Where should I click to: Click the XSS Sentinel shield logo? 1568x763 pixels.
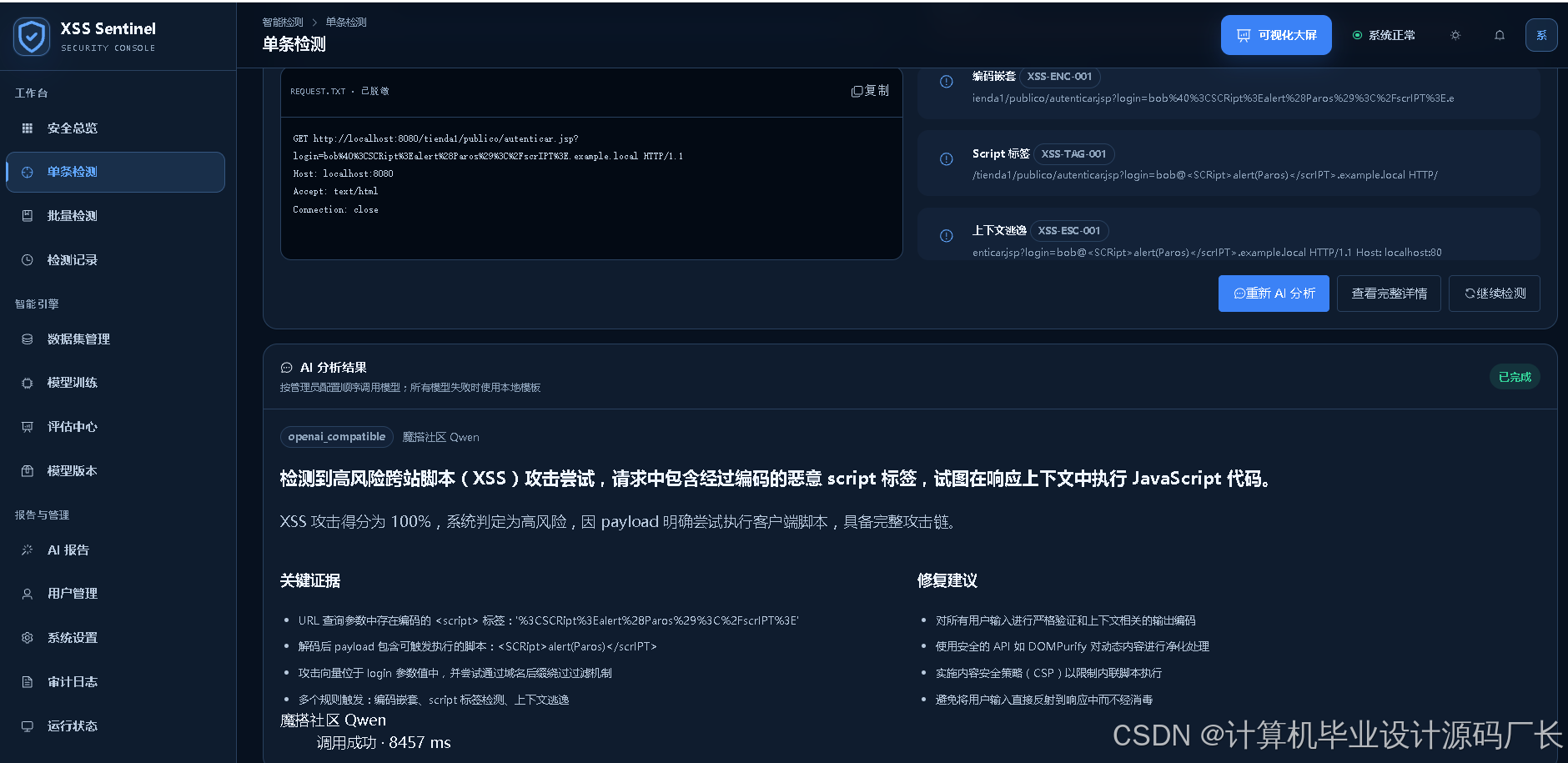[x=32, y=37]
